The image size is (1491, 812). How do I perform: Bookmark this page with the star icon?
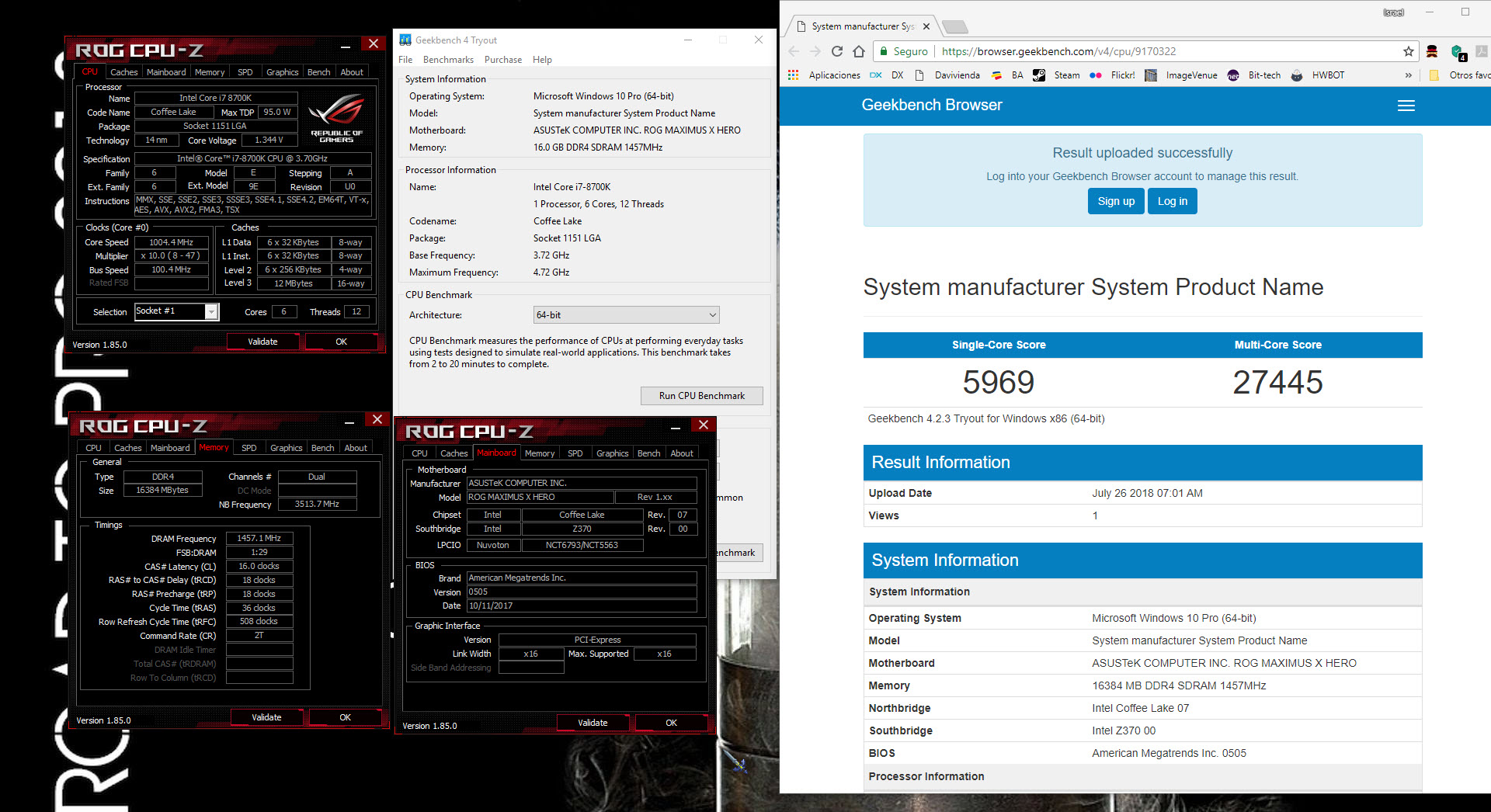pyautogui.click(x=1409, y=51)
